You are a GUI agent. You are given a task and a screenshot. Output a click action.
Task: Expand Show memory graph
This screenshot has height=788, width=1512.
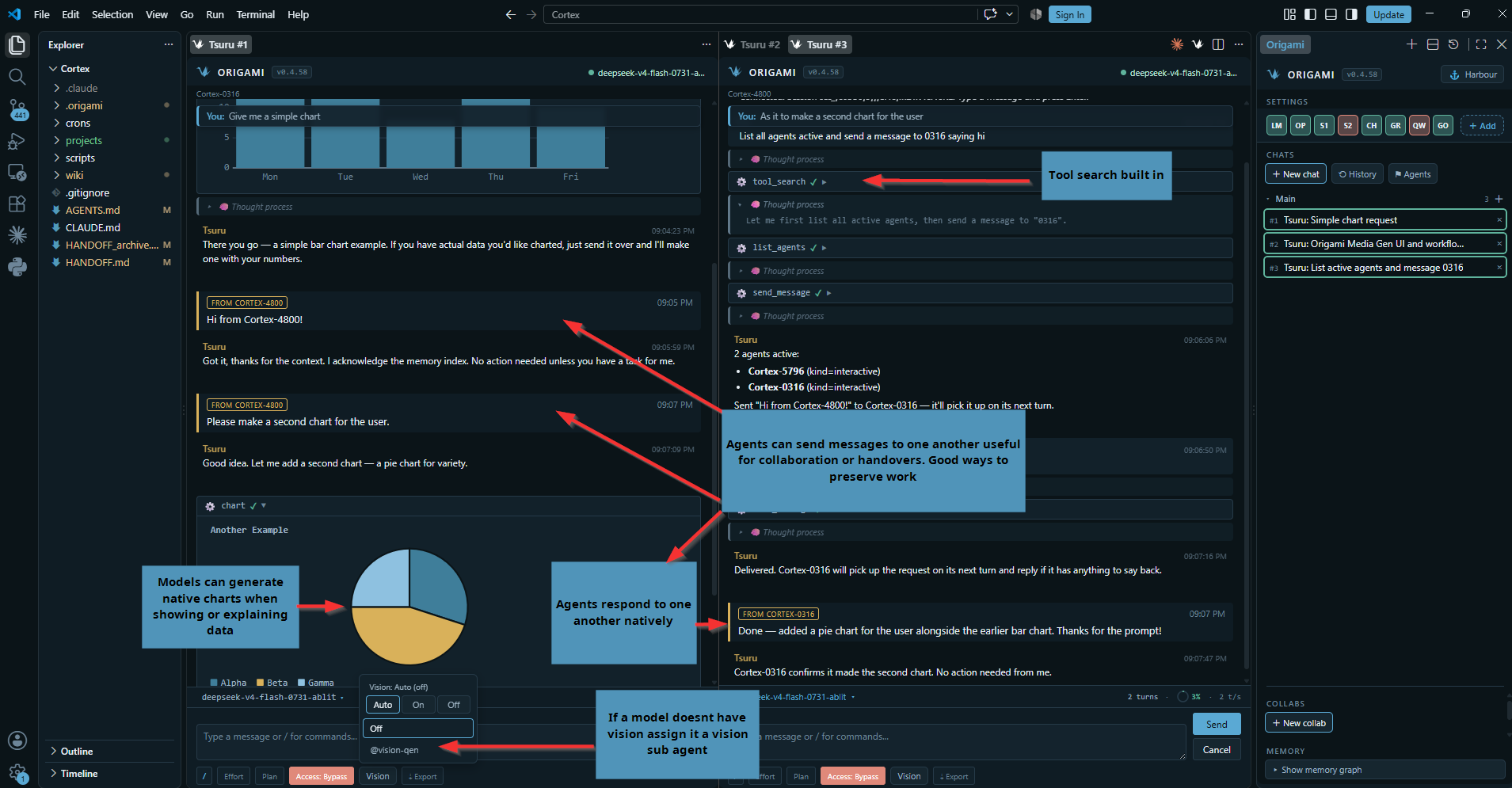pyautogui.click(x=1384, y=770)
